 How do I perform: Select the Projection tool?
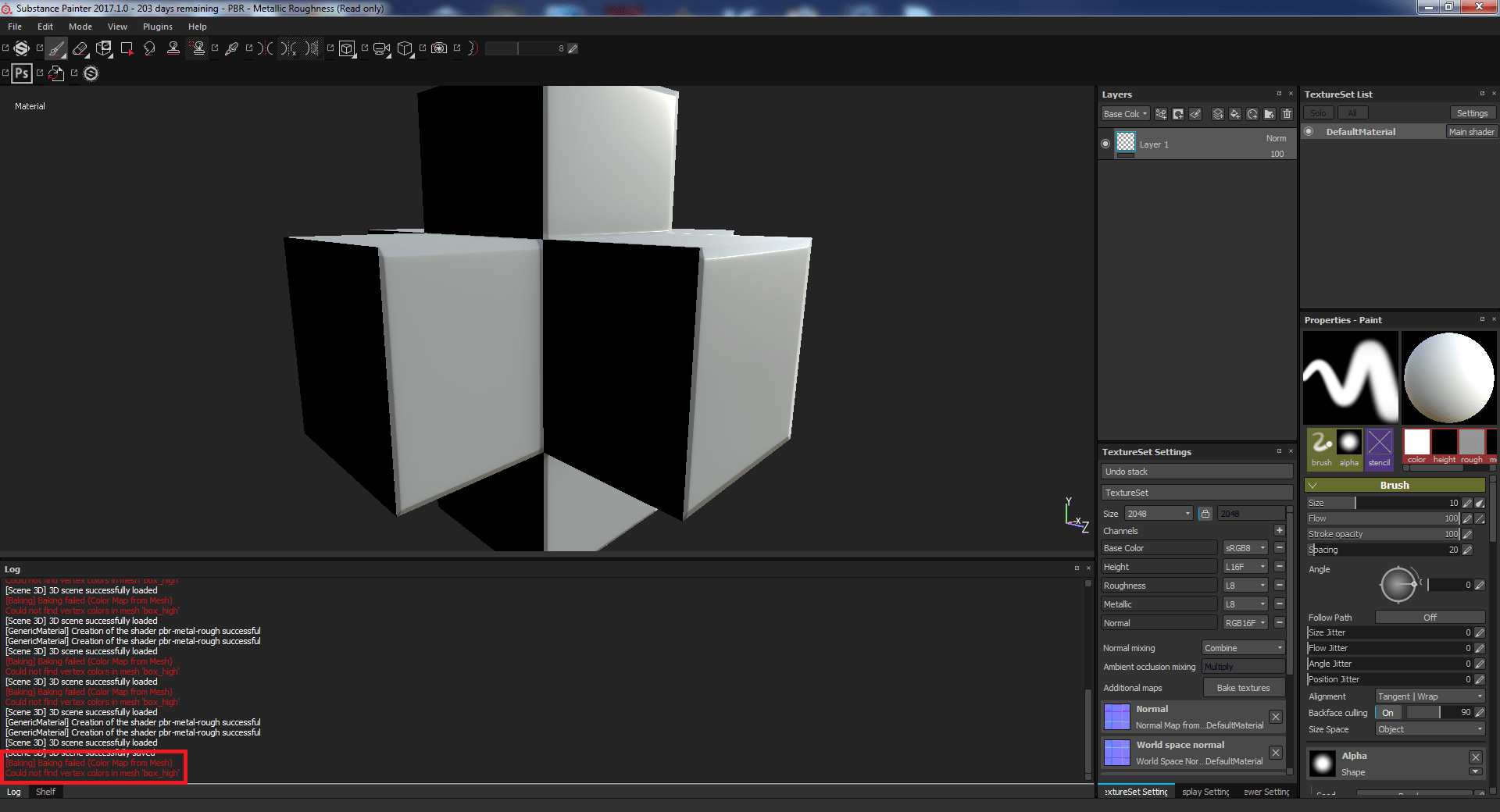coord(104,48)
